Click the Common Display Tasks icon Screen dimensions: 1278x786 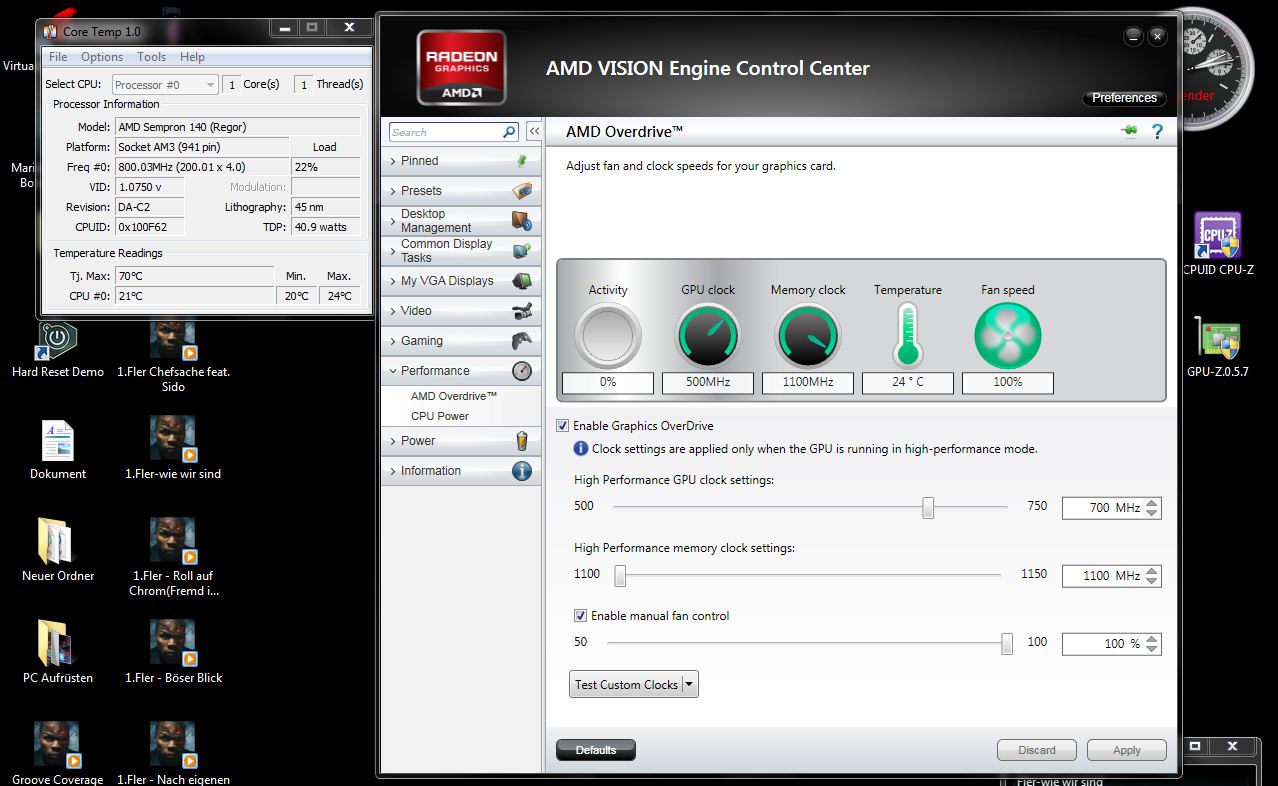[521, 251]
